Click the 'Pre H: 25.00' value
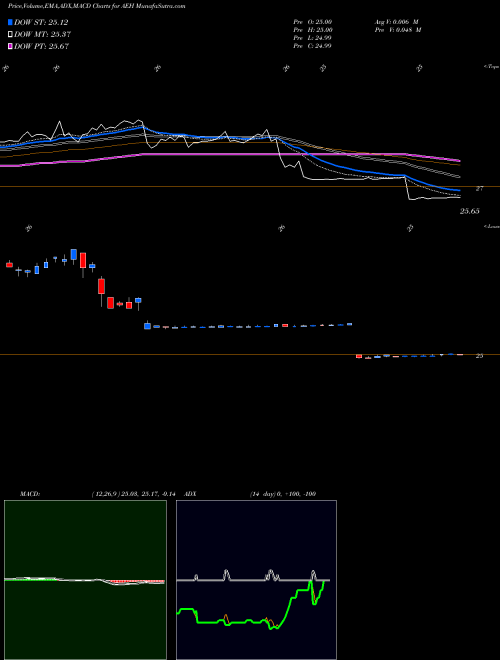Image resolution: width=500 pixels, height=660 pixels. point(313,30)
